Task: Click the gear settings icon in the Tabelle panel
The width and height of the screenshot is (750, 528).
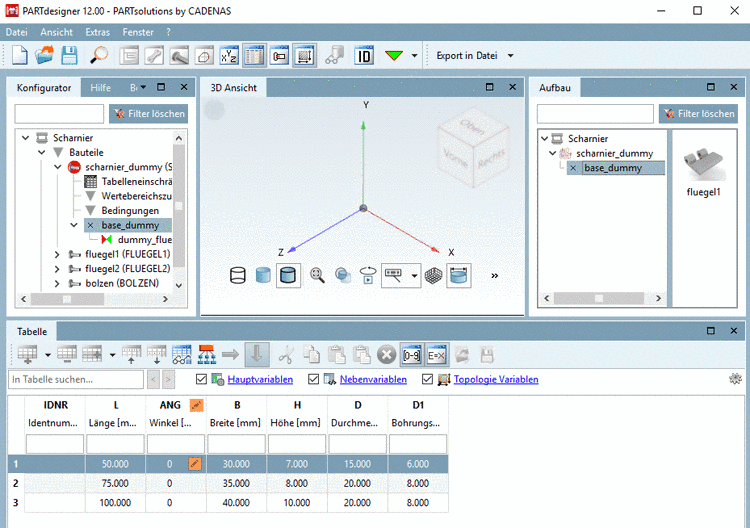Action: [735, 379]
